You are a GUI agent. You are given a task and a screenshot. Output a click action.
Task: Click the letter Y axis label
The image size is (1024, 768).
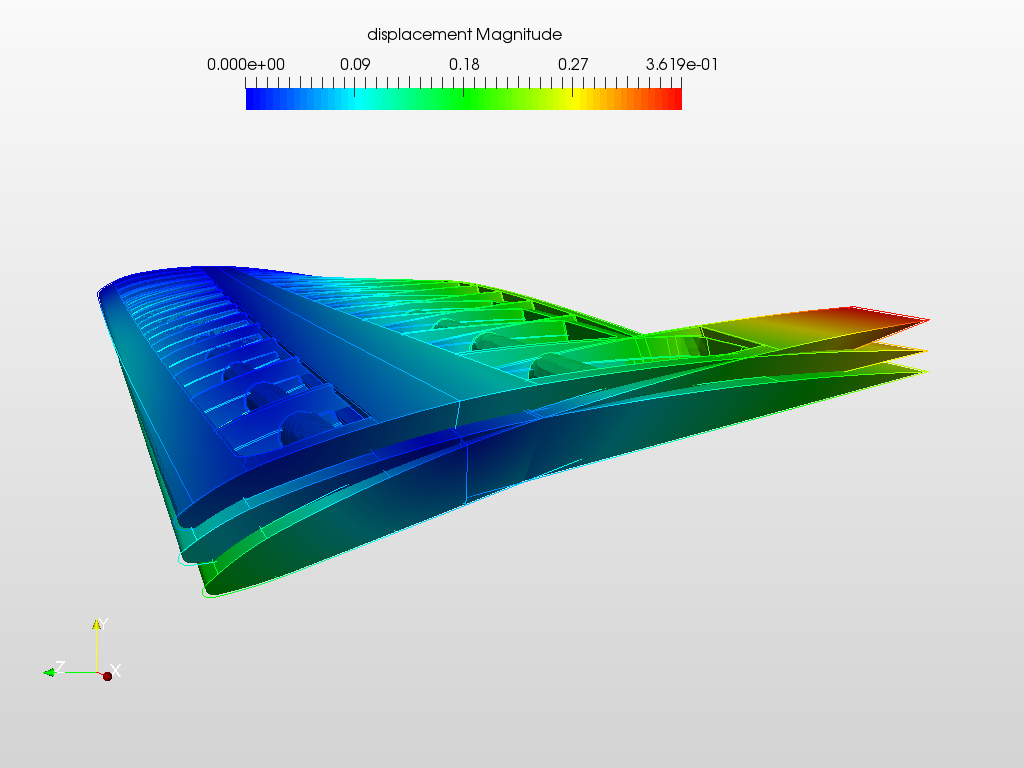(x=104, y=624)
